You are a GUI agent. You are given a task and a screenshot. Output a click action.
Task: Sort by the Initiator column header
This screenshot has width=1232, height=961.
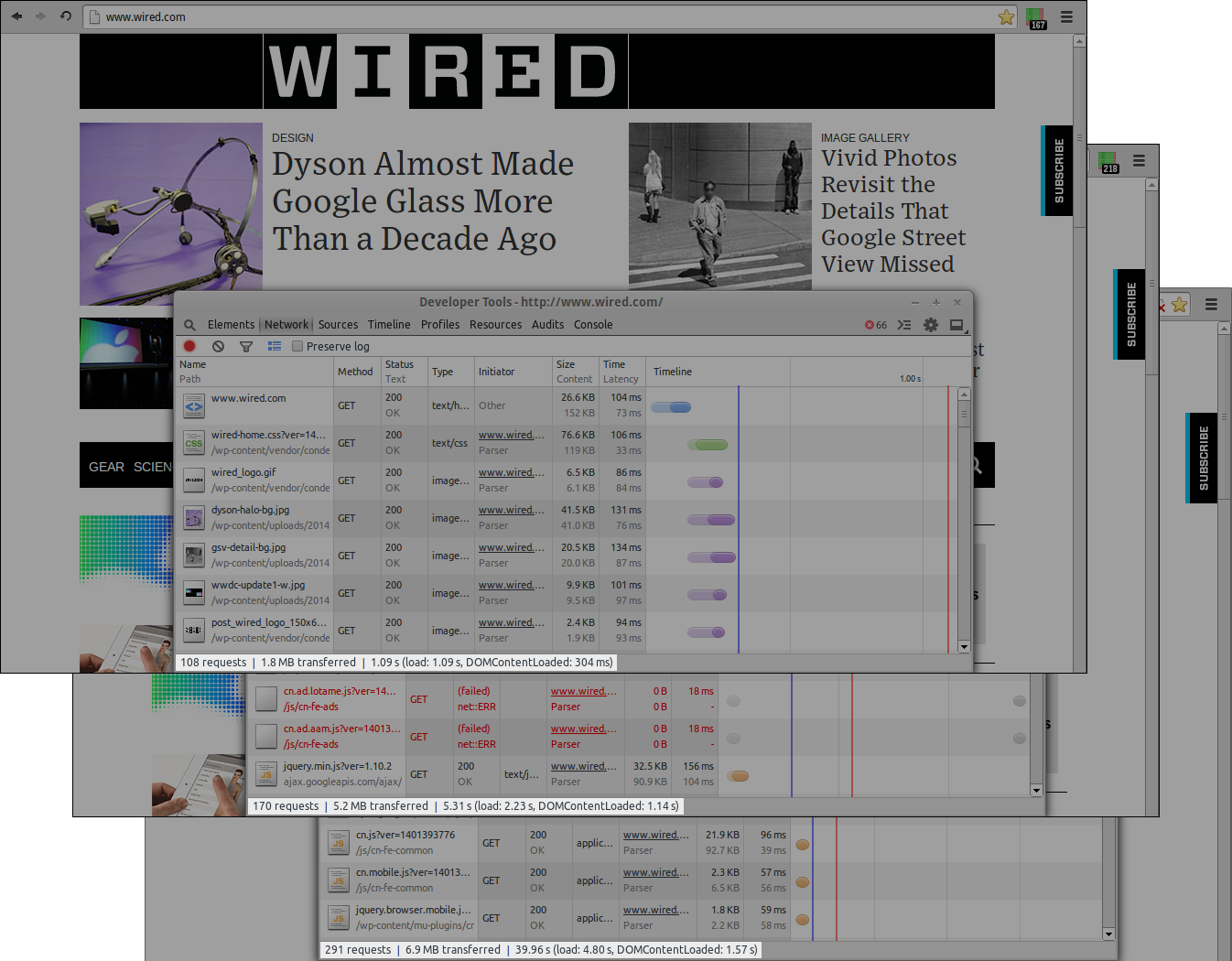click(x=513, y=372)
